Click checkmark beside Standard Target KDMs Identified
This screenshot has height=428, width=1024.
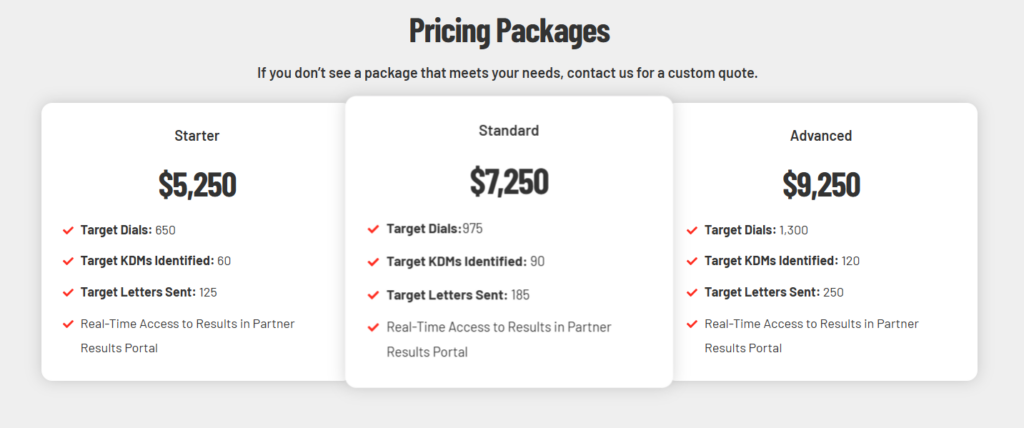[x=373, y=262]
